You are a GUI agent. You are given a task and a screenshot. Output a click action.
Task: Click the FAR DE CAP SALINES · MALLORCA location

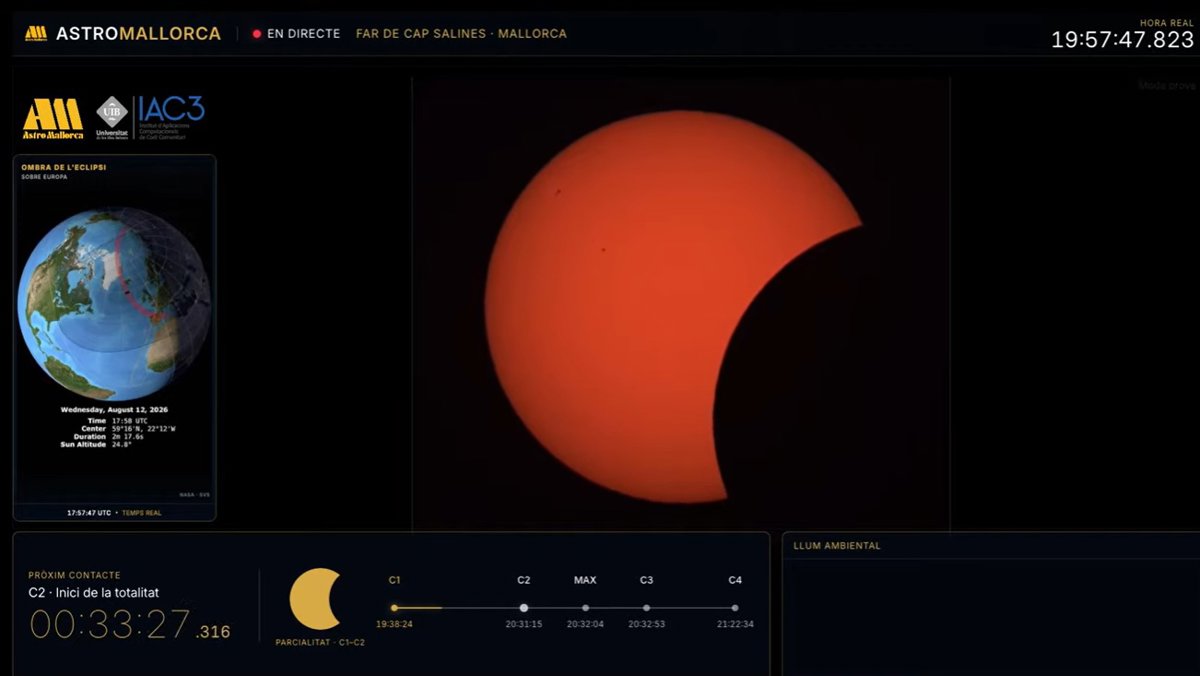[x=461, y=33]
